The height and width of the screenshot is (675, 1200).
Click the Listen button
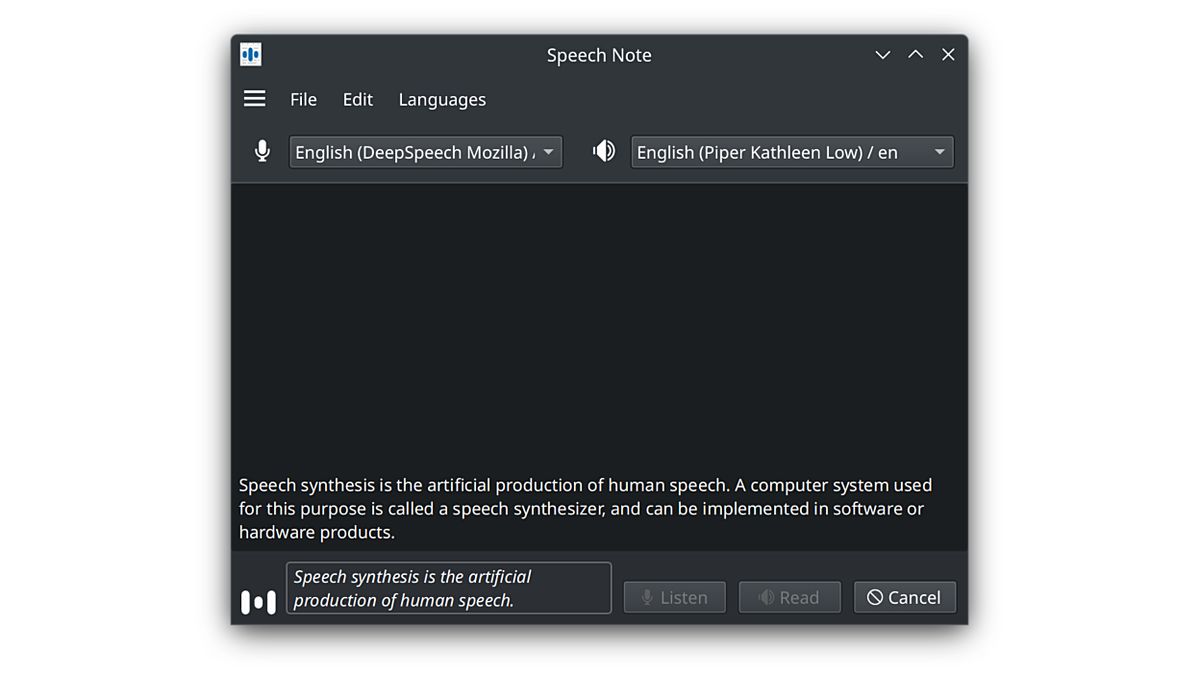tap(674, 597)
